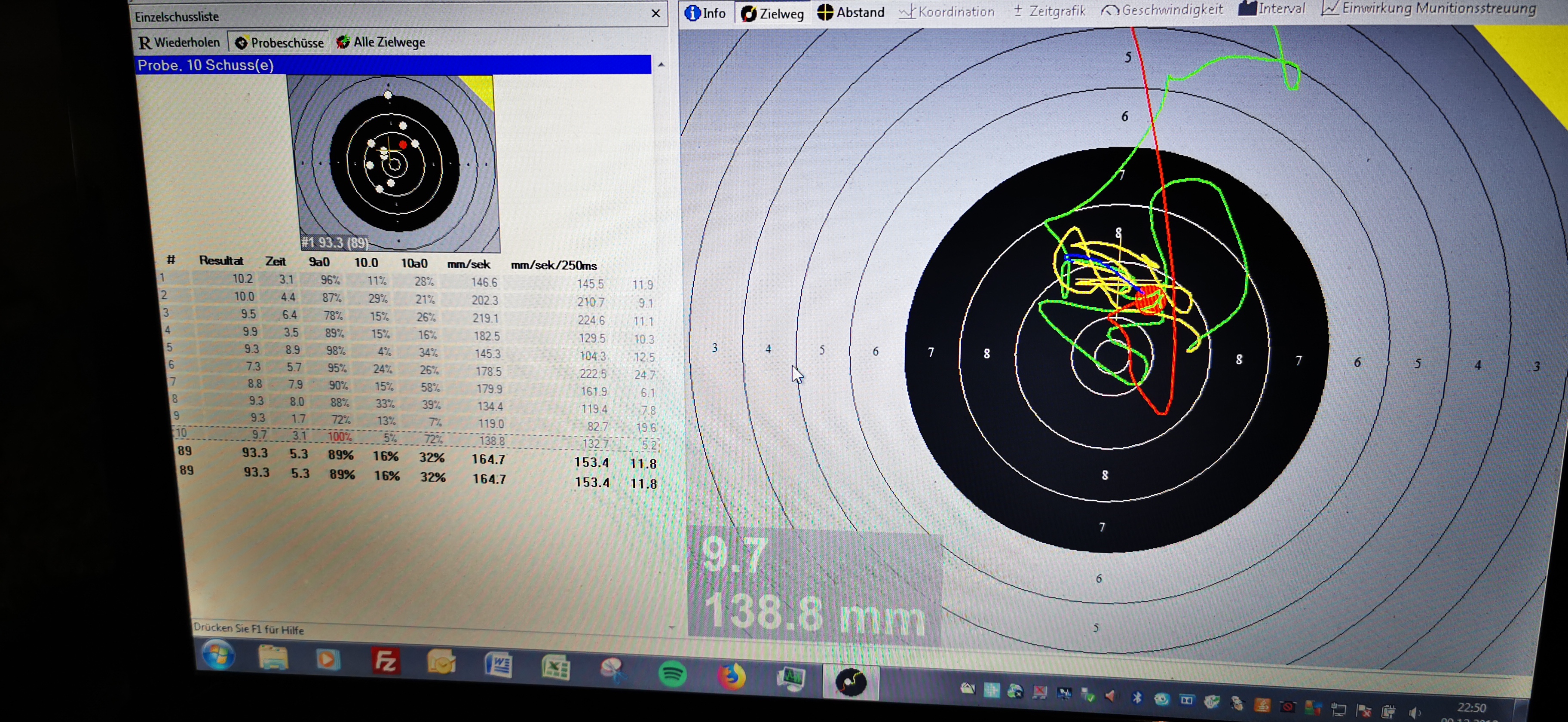This screenshot has height=722, width=1568.
Task: Open the Abstand view
Action: coord(850,12)
